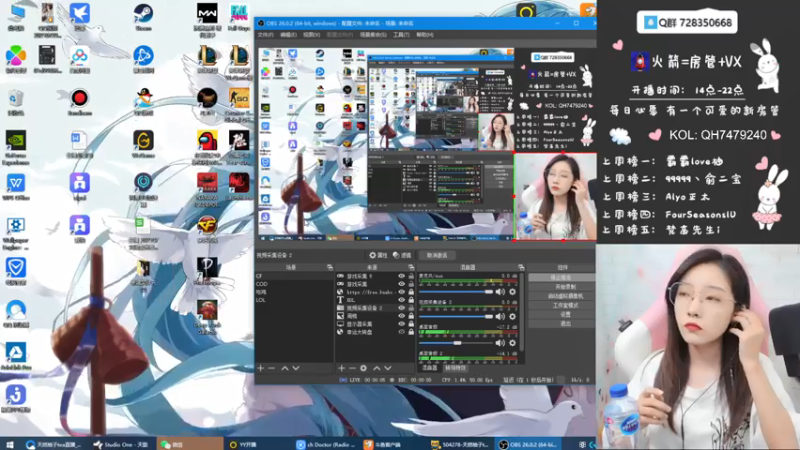Pop out the 场景 dock panel

point(330,267)
